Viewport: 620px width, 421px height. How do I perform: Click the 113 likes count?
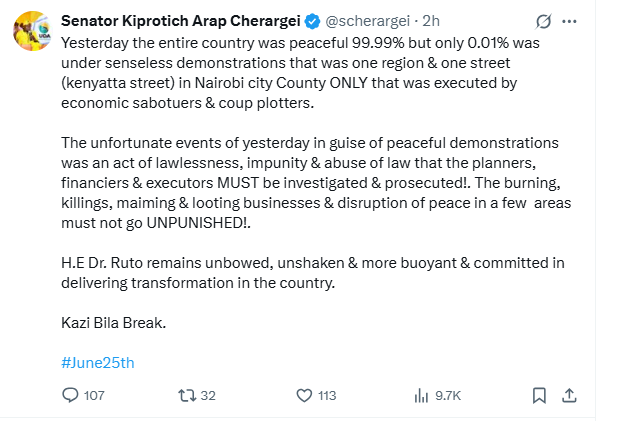click(328, 396)
